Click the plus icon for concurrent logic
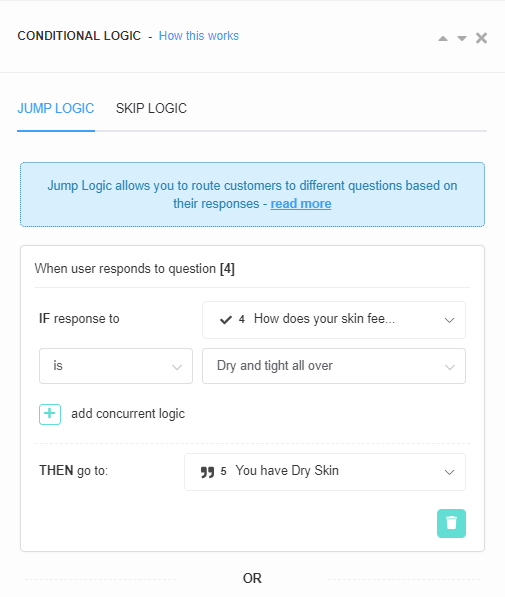505x597 pixels. click(x=50, y=414)
